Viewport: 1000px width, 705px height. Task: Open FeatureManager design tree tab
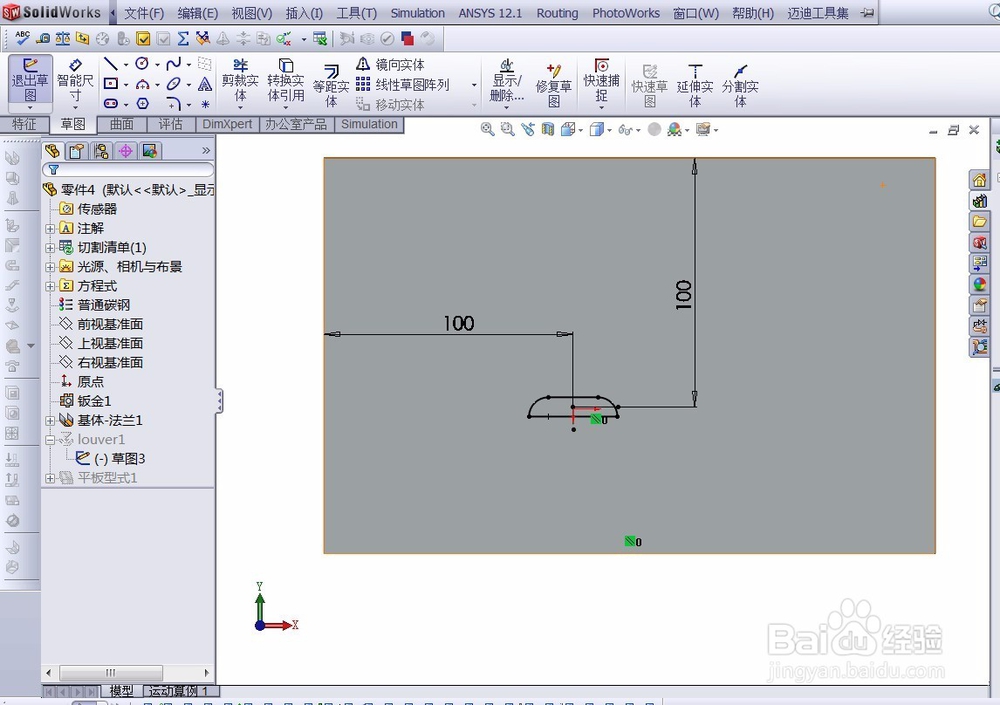tap(52, 151)
